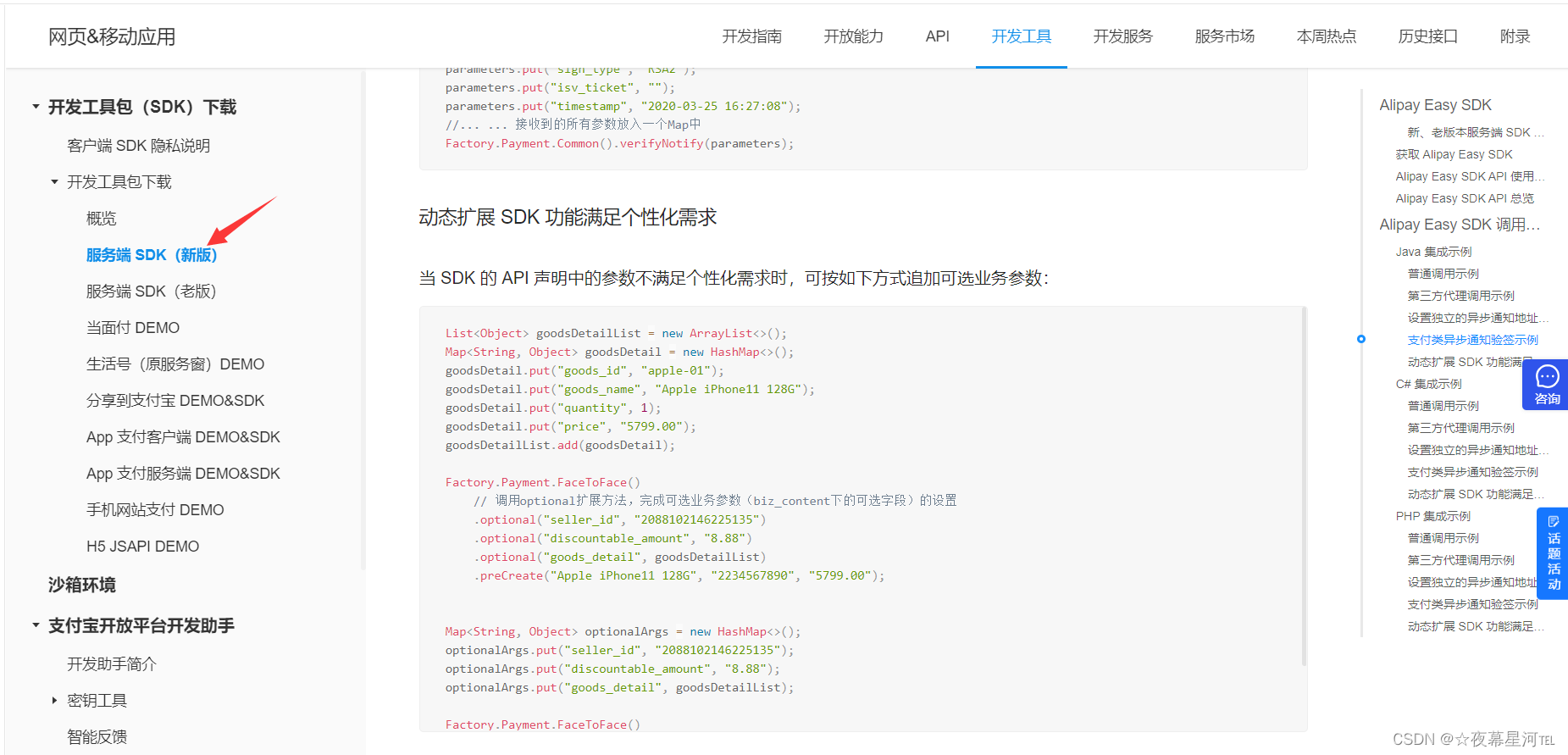Open the 开发服务 top tab
1568x755 pixels.
coord(1123,36)
